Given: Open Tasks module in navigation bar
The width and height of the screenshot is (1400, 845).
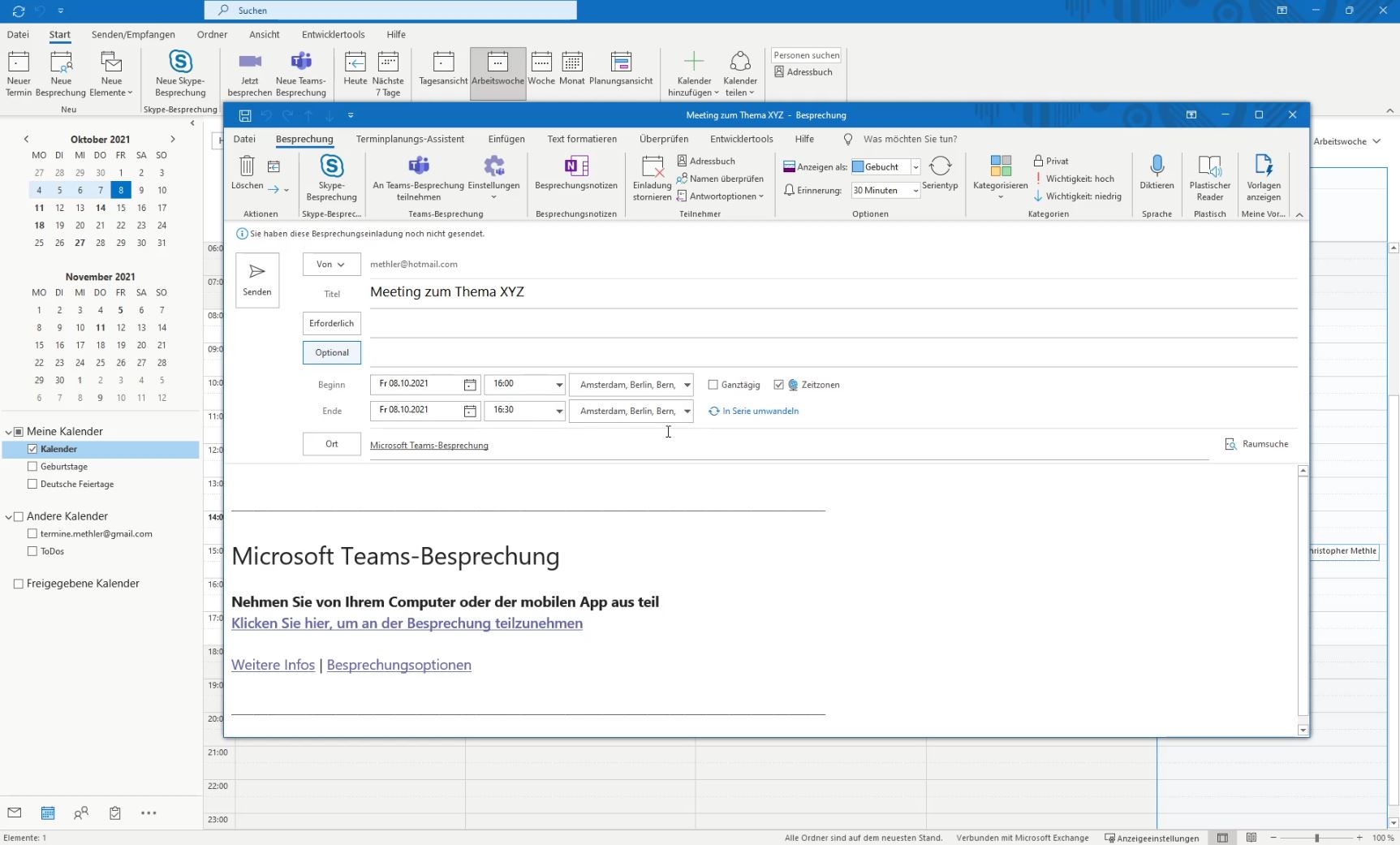Looking at the screenshot, I should click(x=115, y=813).
